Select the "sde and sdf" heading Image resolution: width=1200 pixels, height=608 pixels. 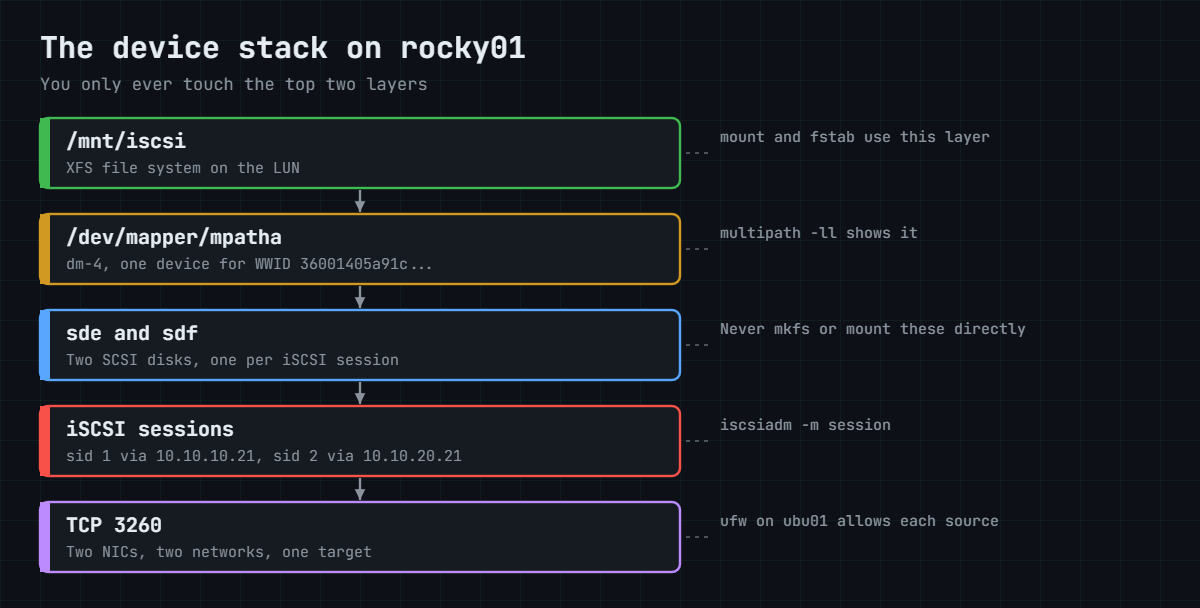coord(132,334)
